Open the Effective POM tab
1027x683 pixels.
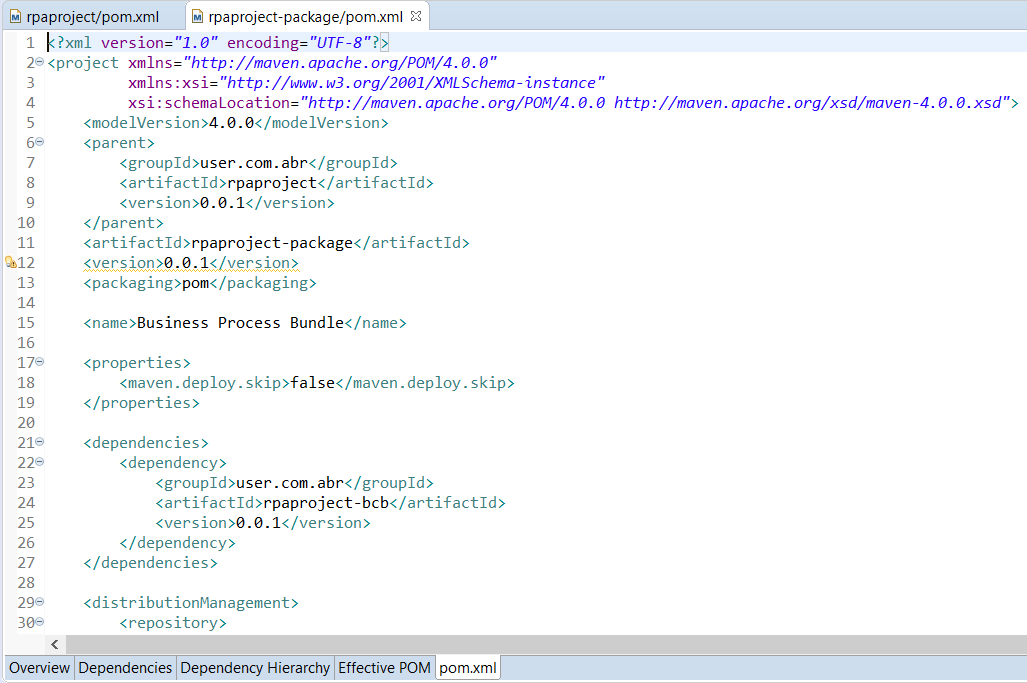(x=384, y=668)
